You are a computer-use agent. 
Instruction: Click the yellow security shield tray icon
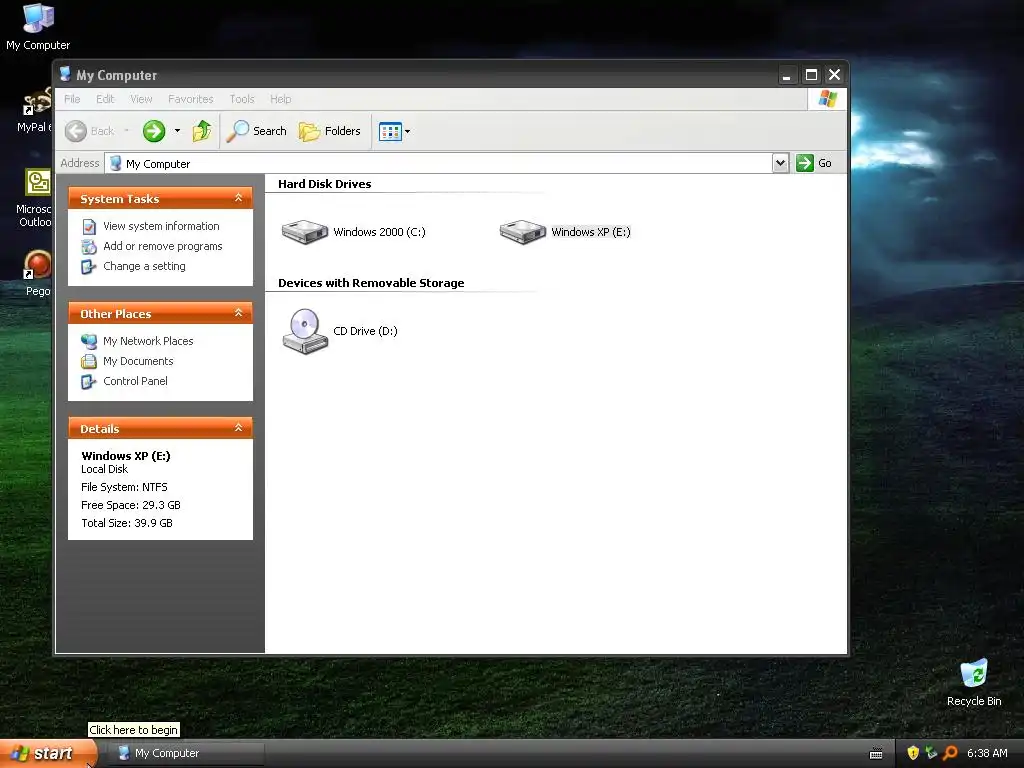point(913,753)
